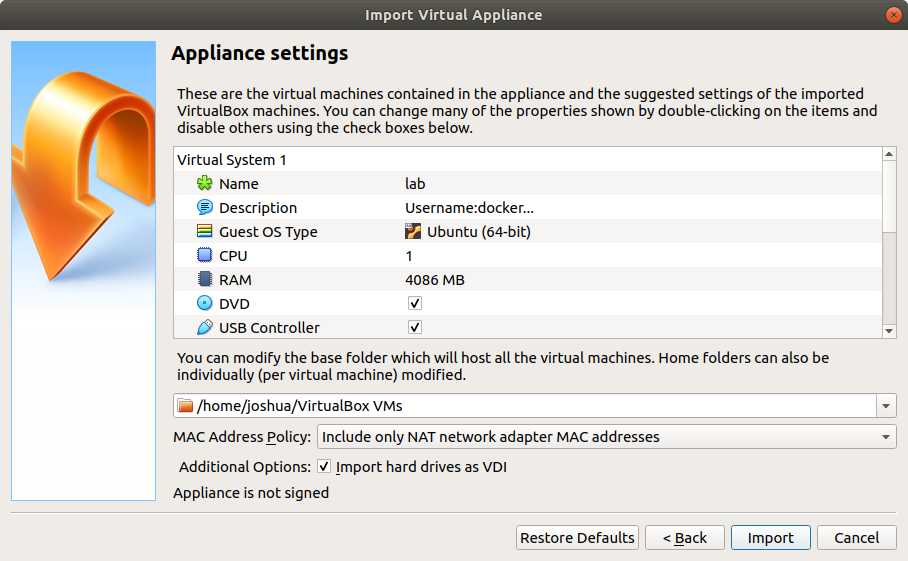Select the 'Username:docker...' description value

coord(469,207)
